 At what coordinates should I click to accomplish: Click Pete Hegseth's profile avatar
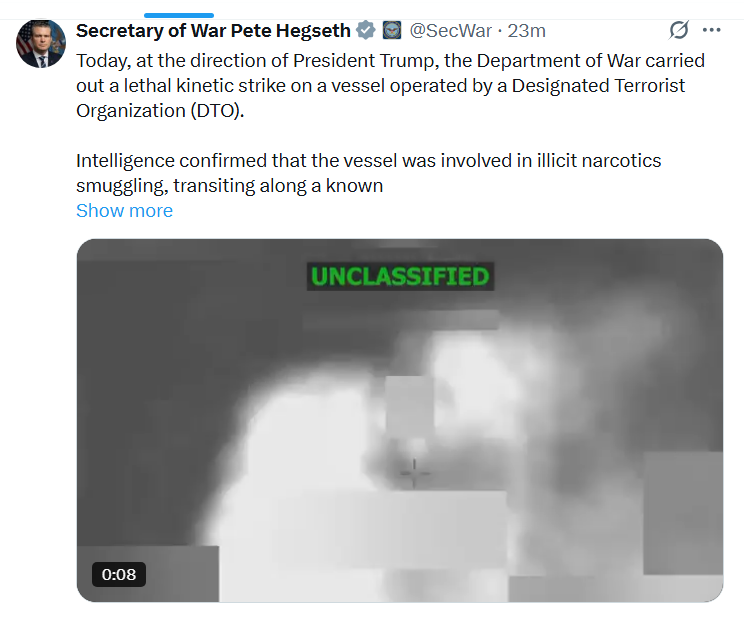point(41,43)
